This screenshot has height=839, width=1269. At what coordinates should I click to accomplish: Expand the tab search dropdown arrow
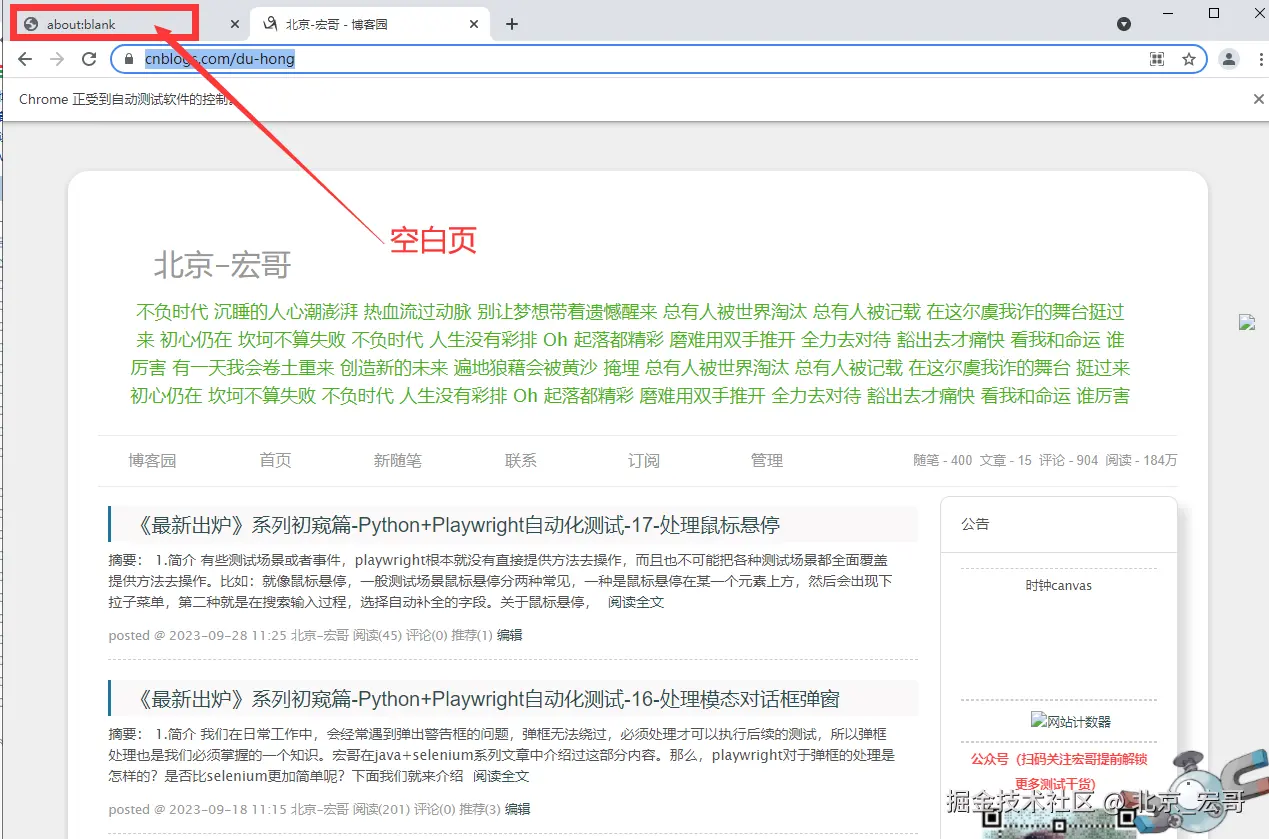[x=1124, y=24]
